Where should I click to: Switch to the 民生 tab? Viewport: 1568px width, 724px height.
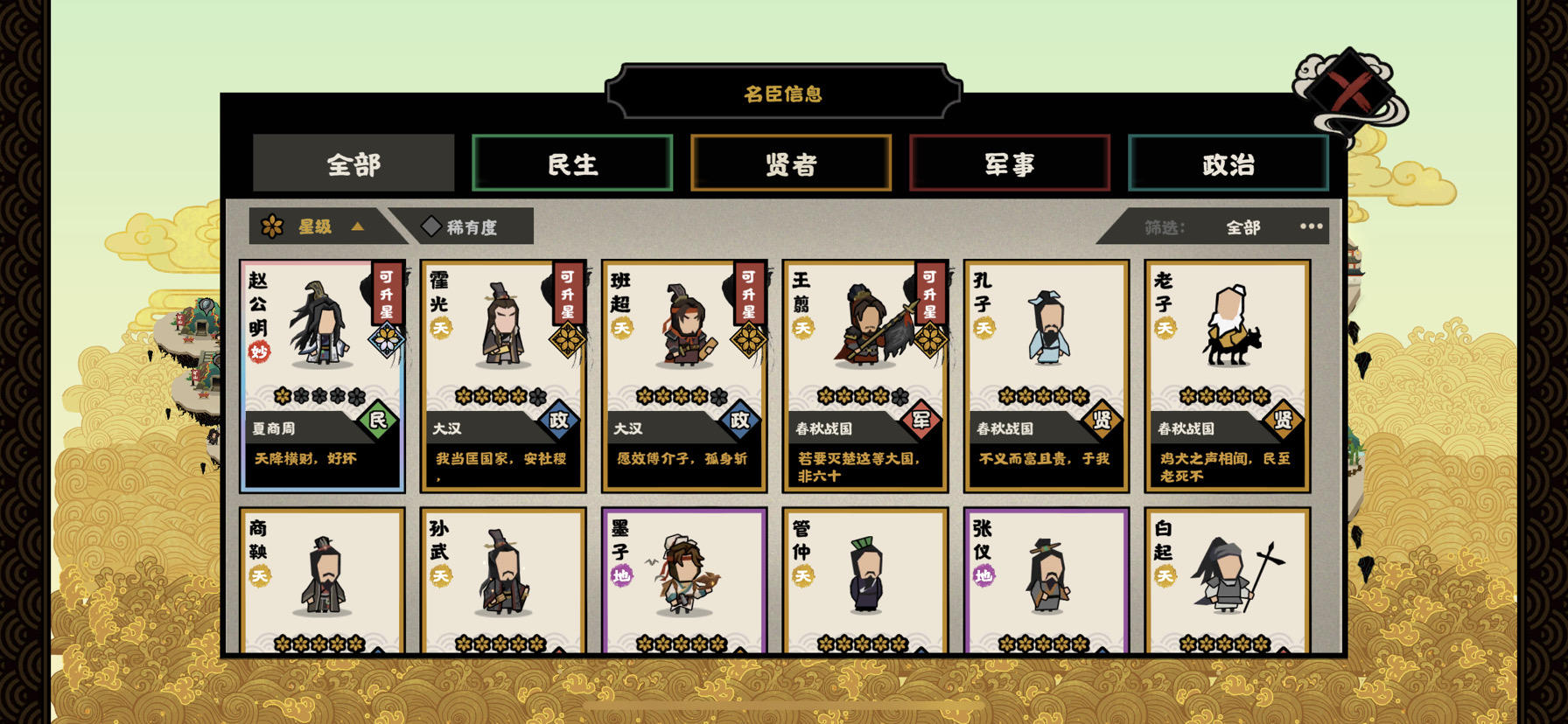572,164
